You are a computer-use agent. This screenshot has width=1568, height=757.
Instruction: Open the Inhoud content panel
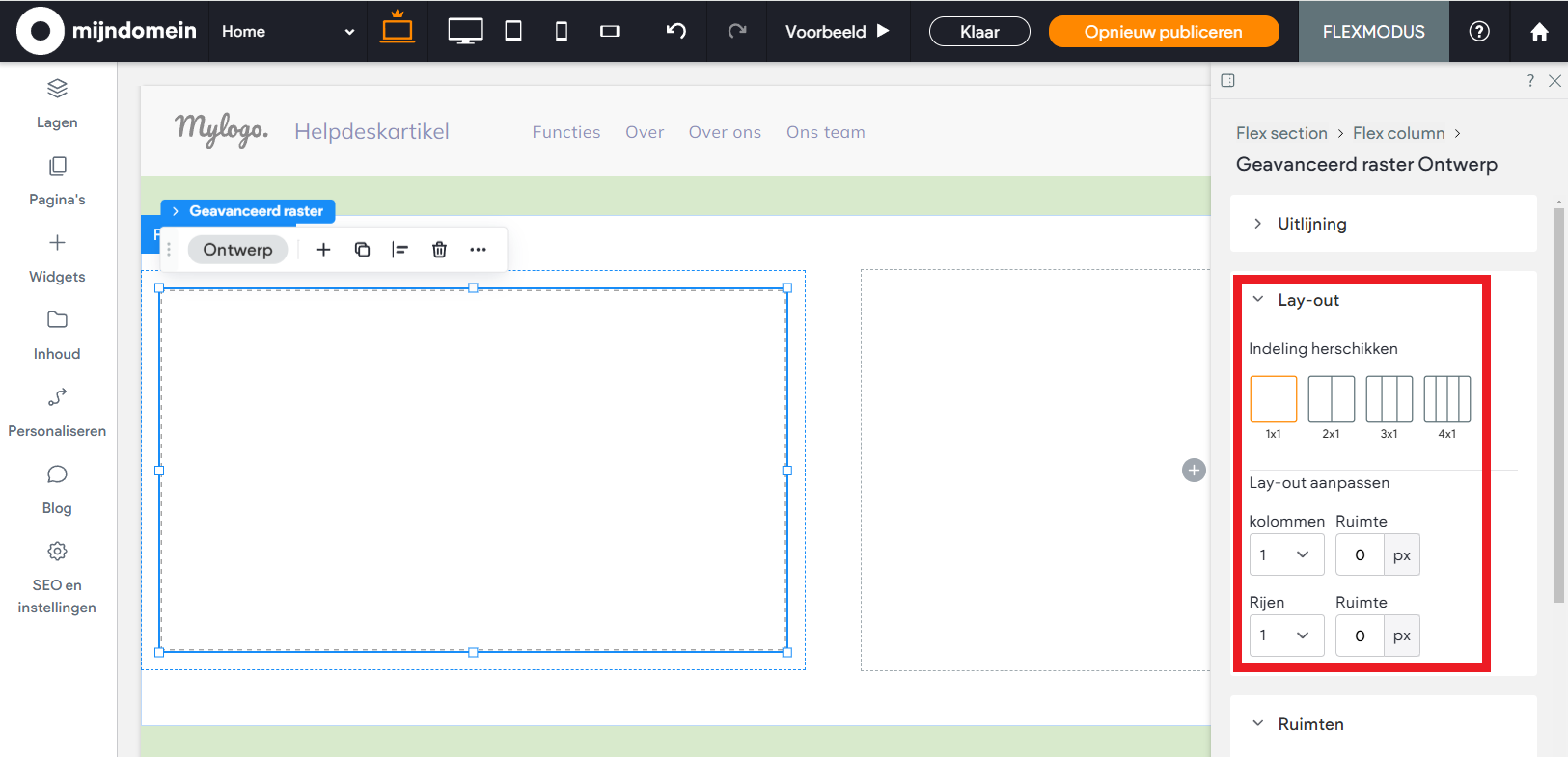click(57, 336)
